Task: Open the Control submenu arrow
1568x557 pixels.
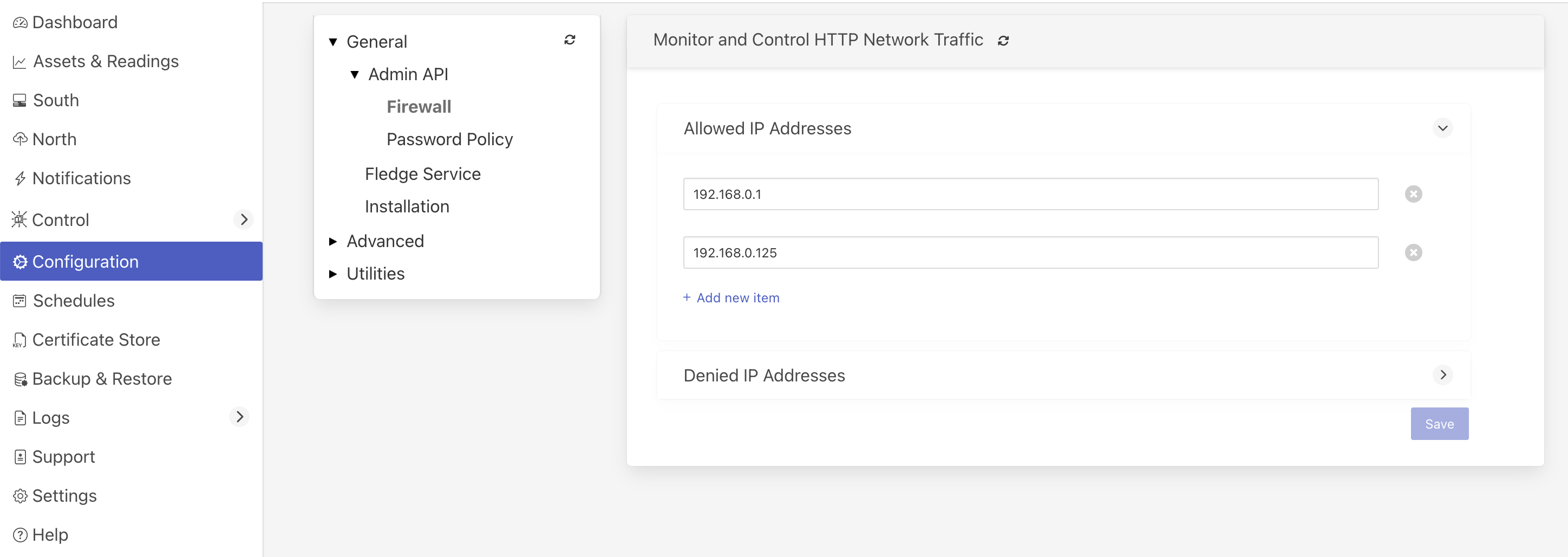Action: point(244,219)
